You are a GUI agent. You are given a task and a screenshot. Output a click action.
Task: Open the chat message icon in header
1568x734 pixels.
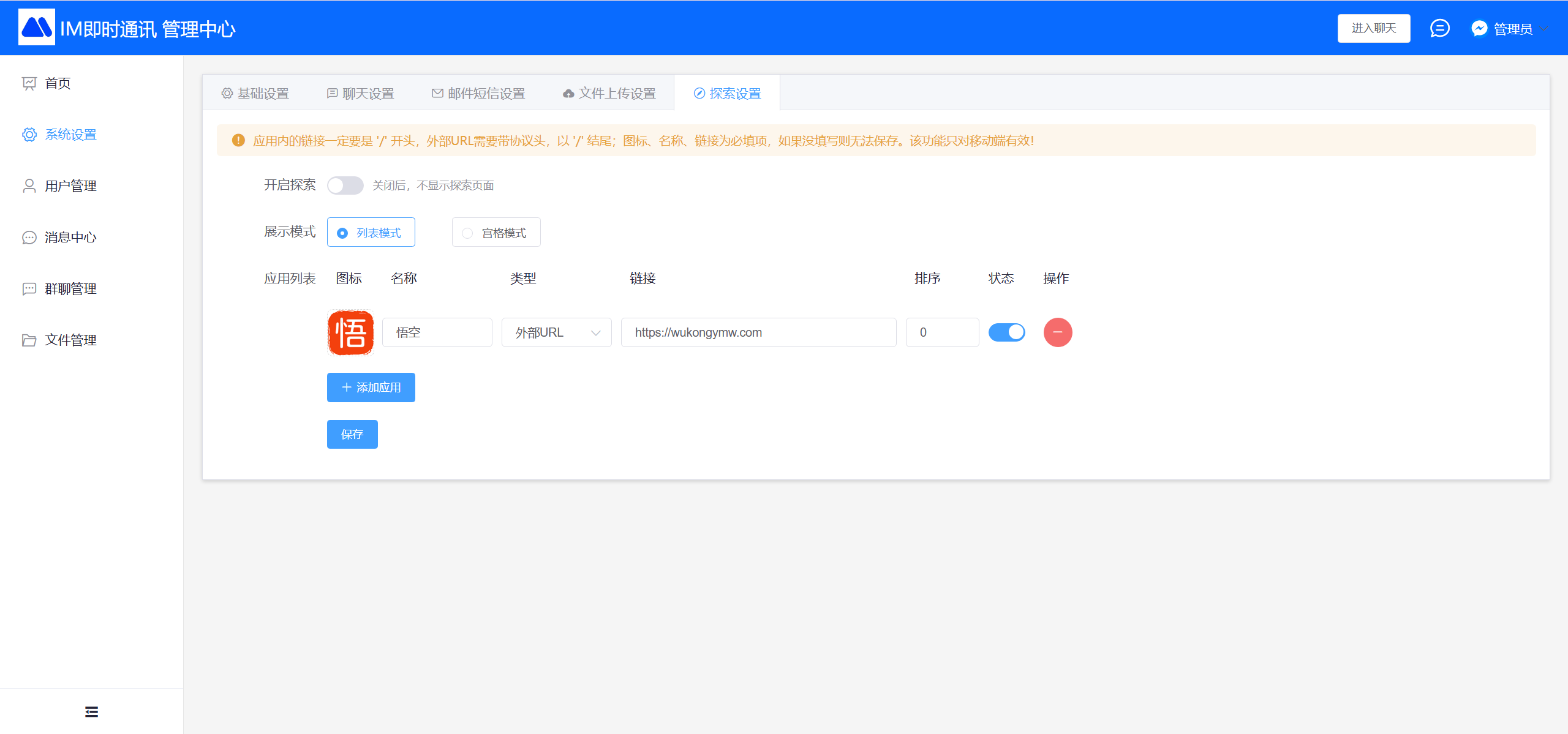point(1439,28)
